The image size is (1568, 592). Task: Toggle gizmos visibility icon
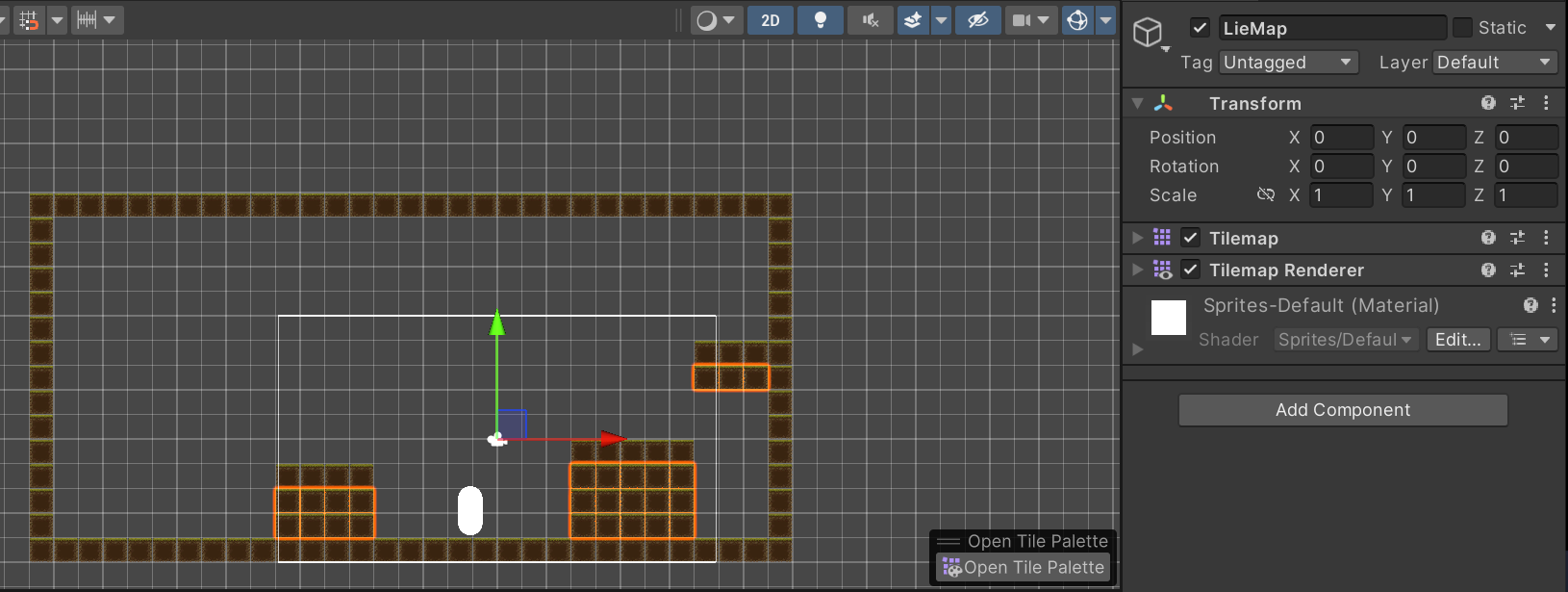click(x=1078, y=20)
